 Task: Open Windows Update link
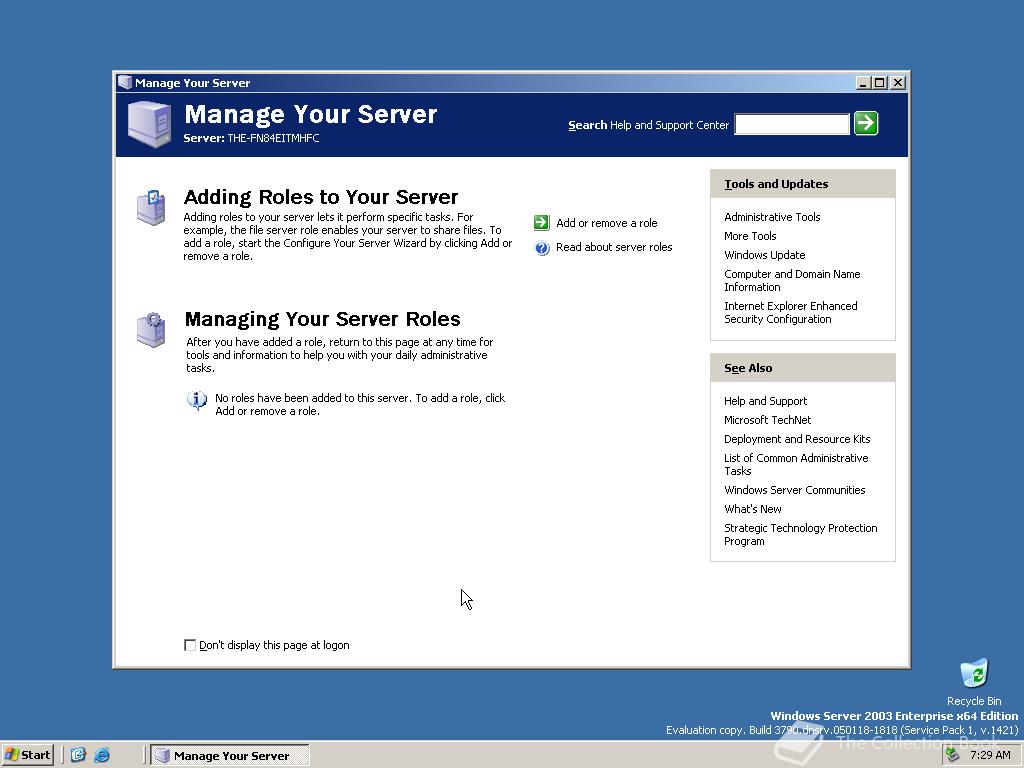click(764, 255)
